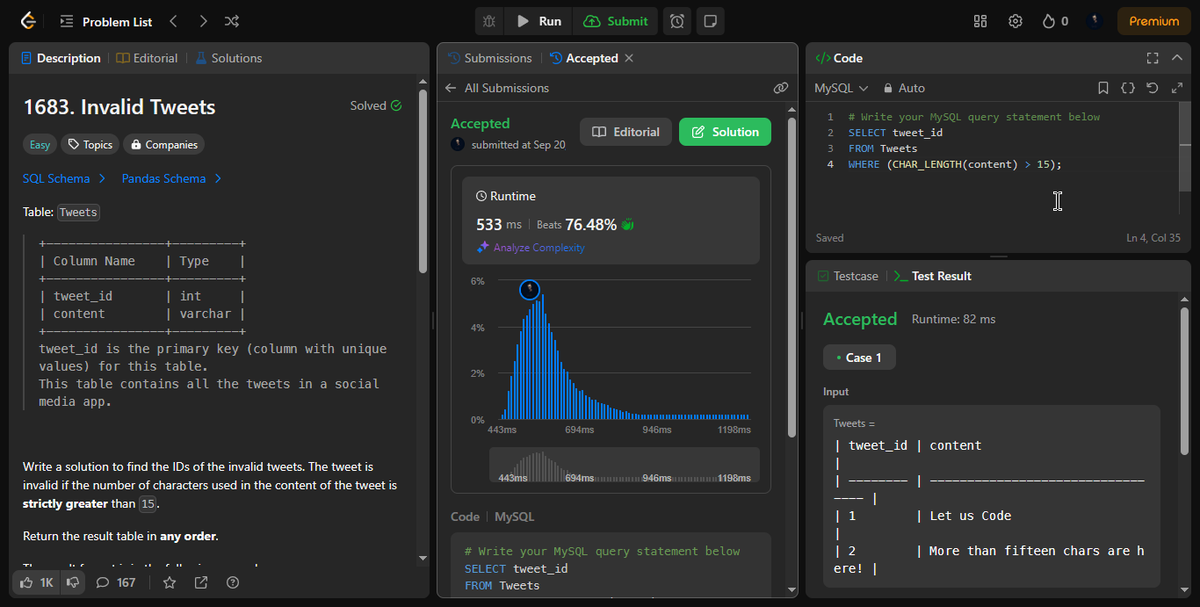Toggle the Auto lock setting
Viewport: 1200px width, 607px height.
click(904, 88)
